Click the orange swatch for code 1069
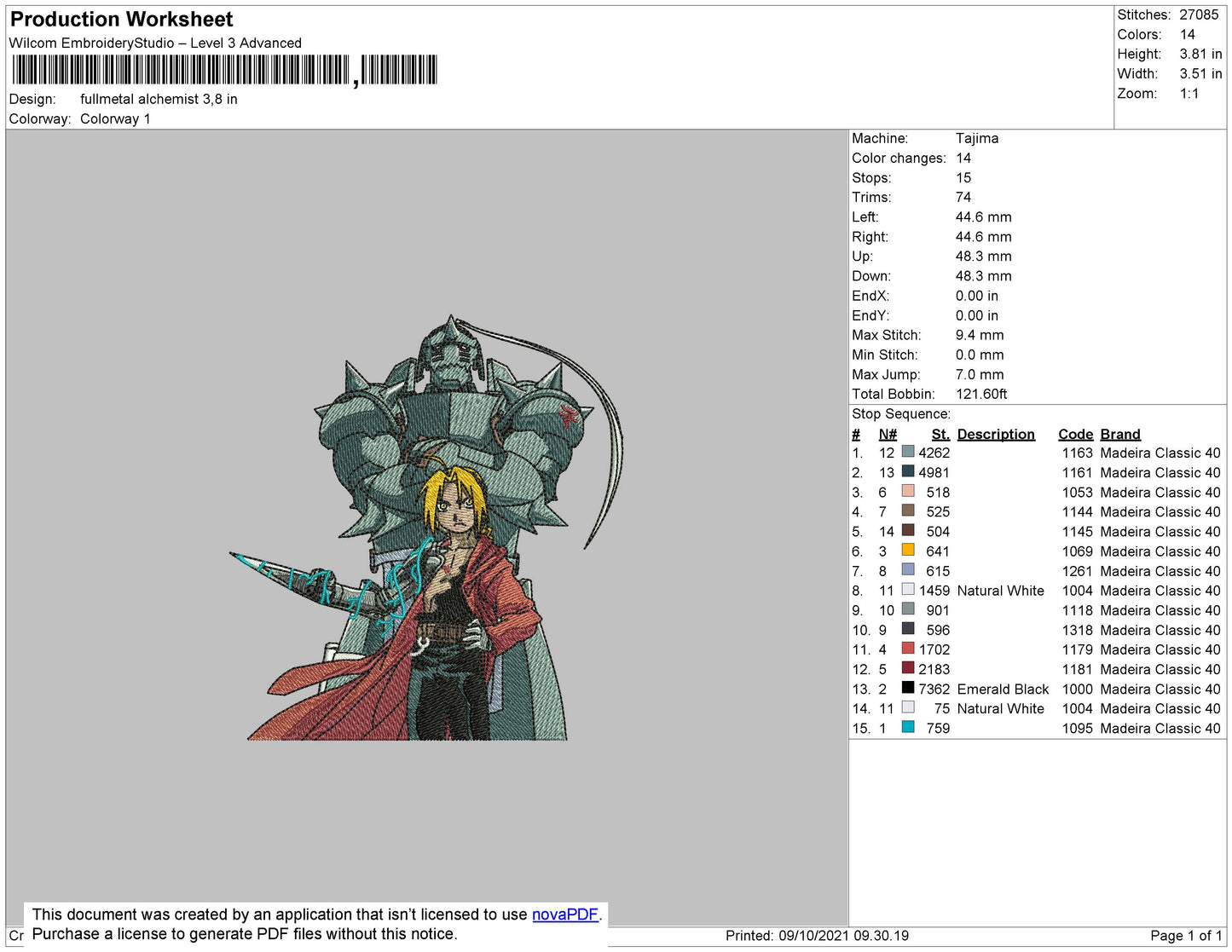The image size is (1232, 952). 908,551
